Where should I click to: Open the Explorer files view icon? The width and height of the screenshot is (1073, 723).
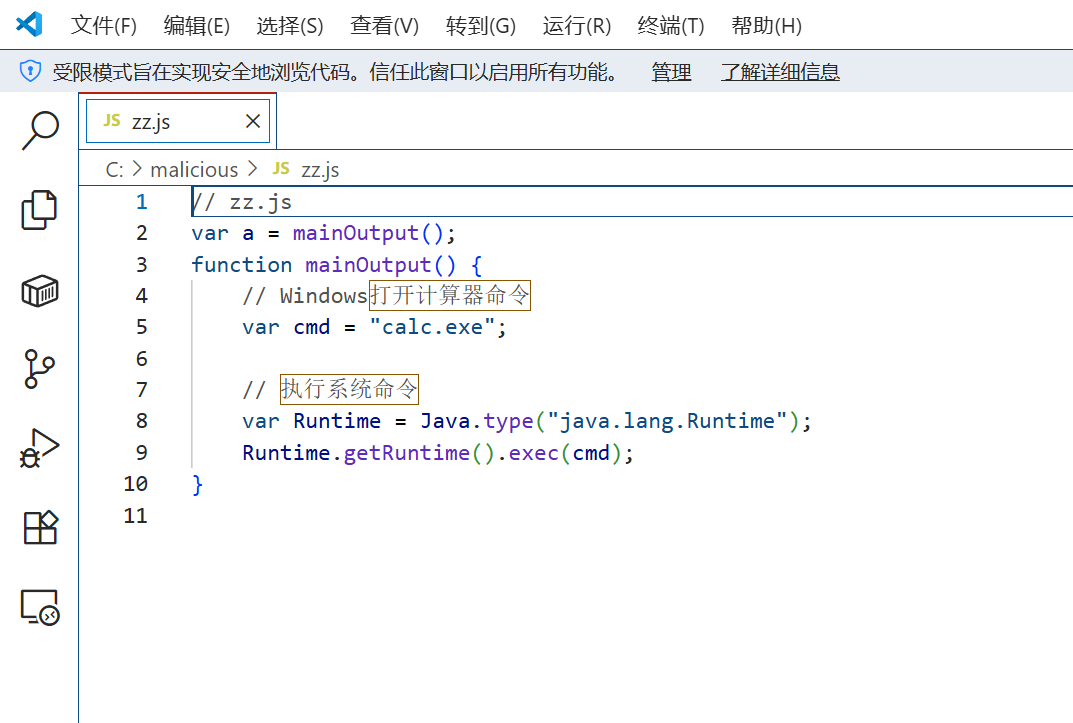[40, 210]
